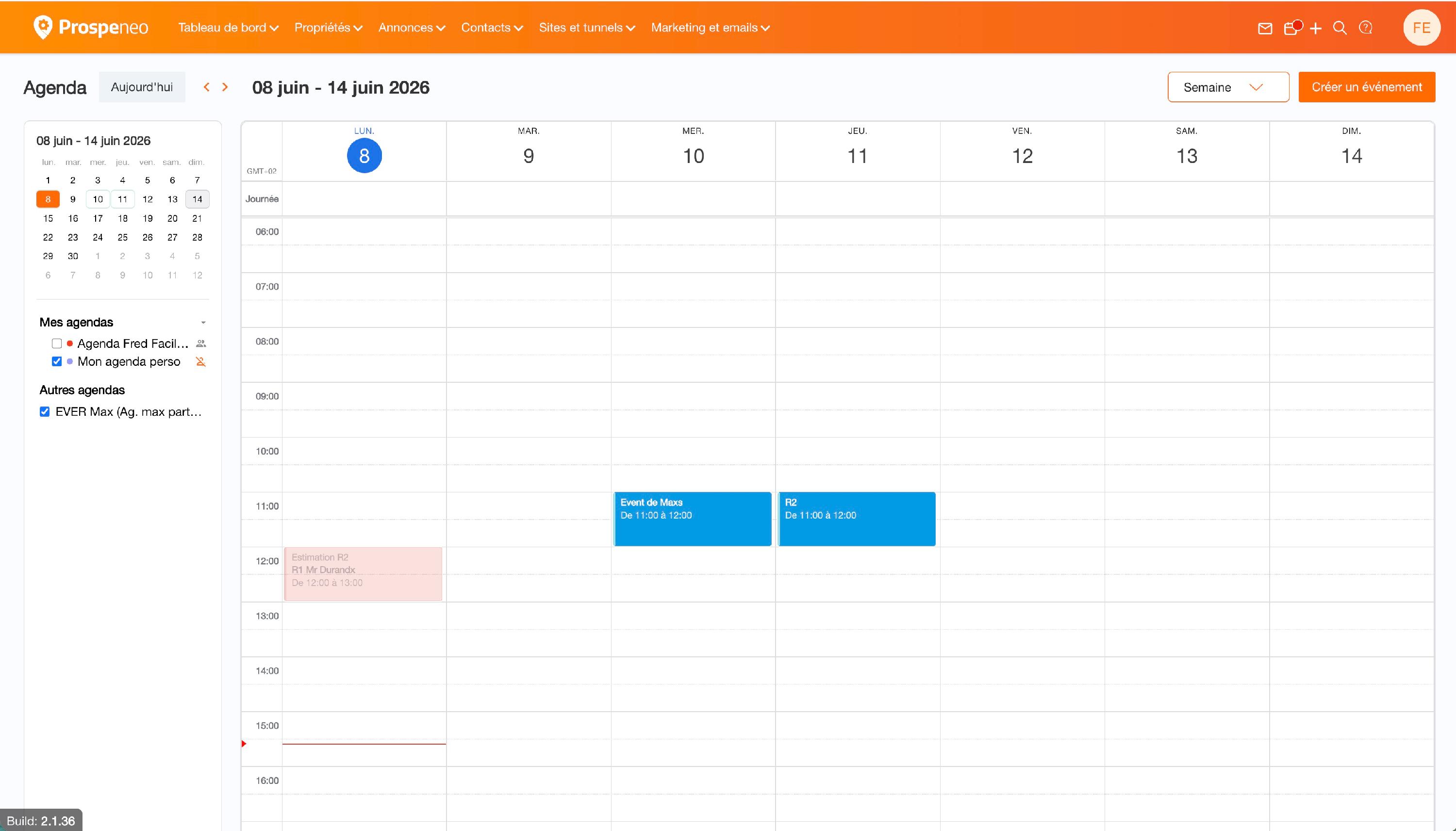
Task: Click the Aujourd'hui button
Action: (x=142, y=87)
